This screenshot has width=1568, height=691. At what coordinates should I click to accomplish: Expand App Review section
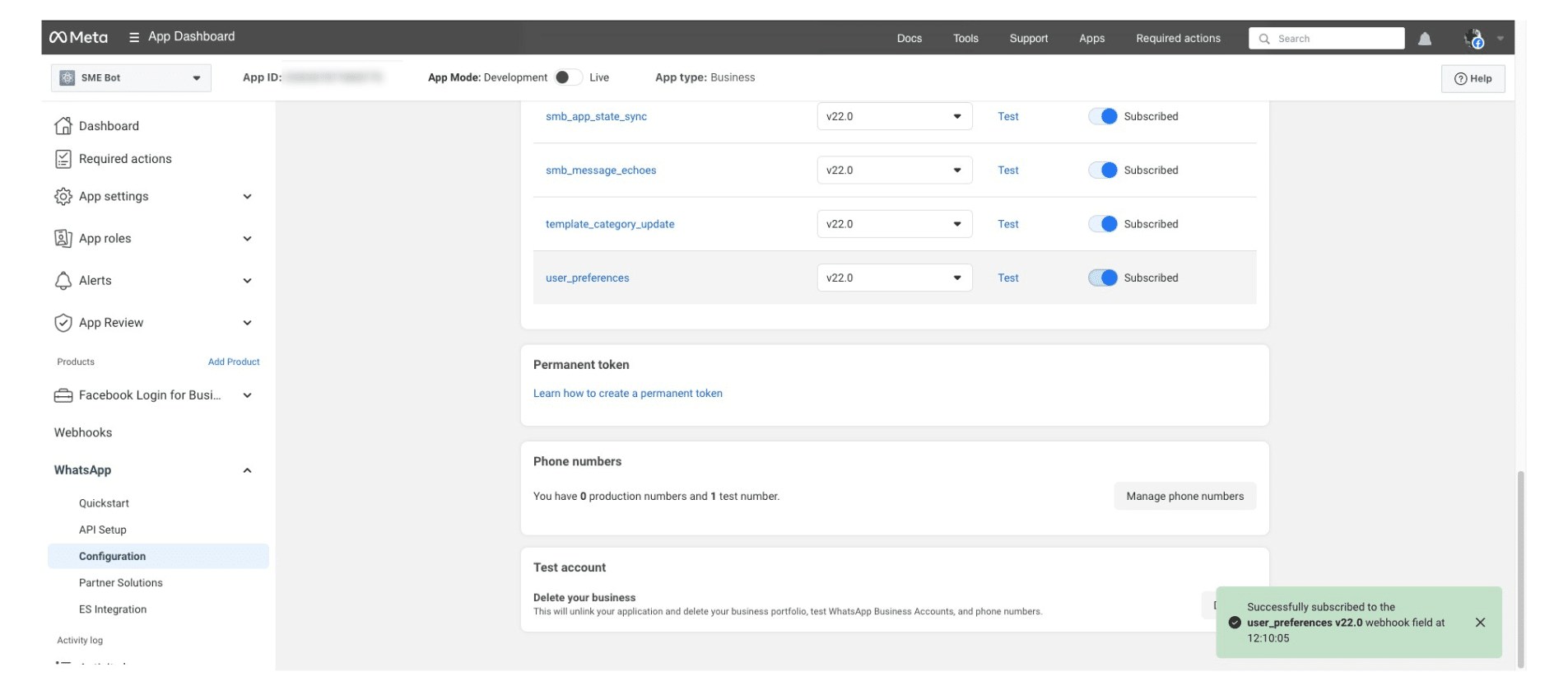coord(247,323)
